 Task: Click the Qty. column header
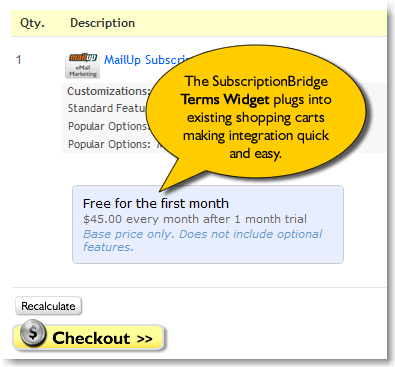pos(32,23)
